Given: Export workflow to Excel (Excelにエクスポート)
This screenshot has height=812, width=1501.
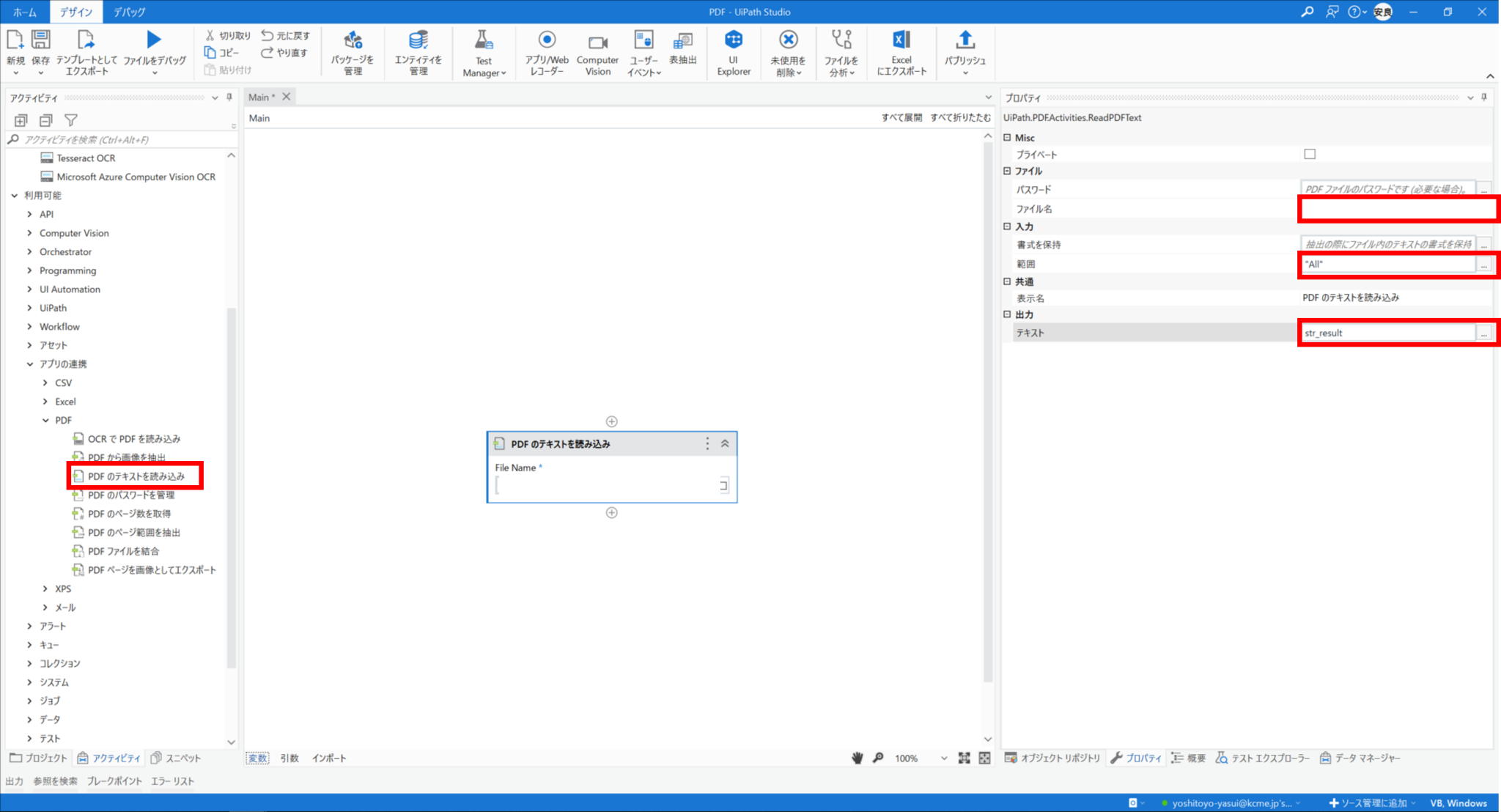Looking at the screenshot, I should [x=901, y=51].
